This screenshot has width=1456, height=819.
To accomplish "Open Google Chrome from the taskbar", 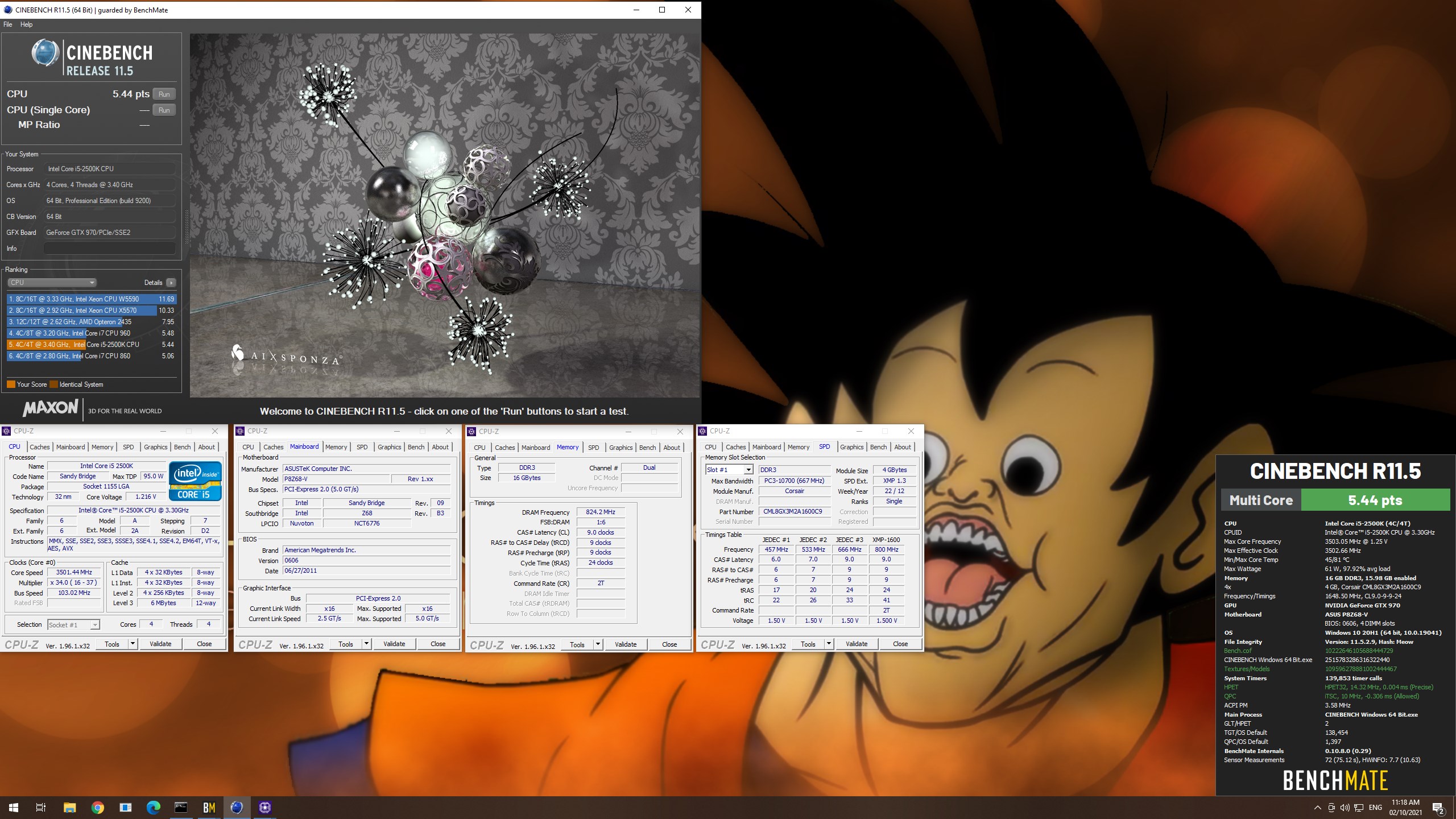I will [x=97, y=807].
